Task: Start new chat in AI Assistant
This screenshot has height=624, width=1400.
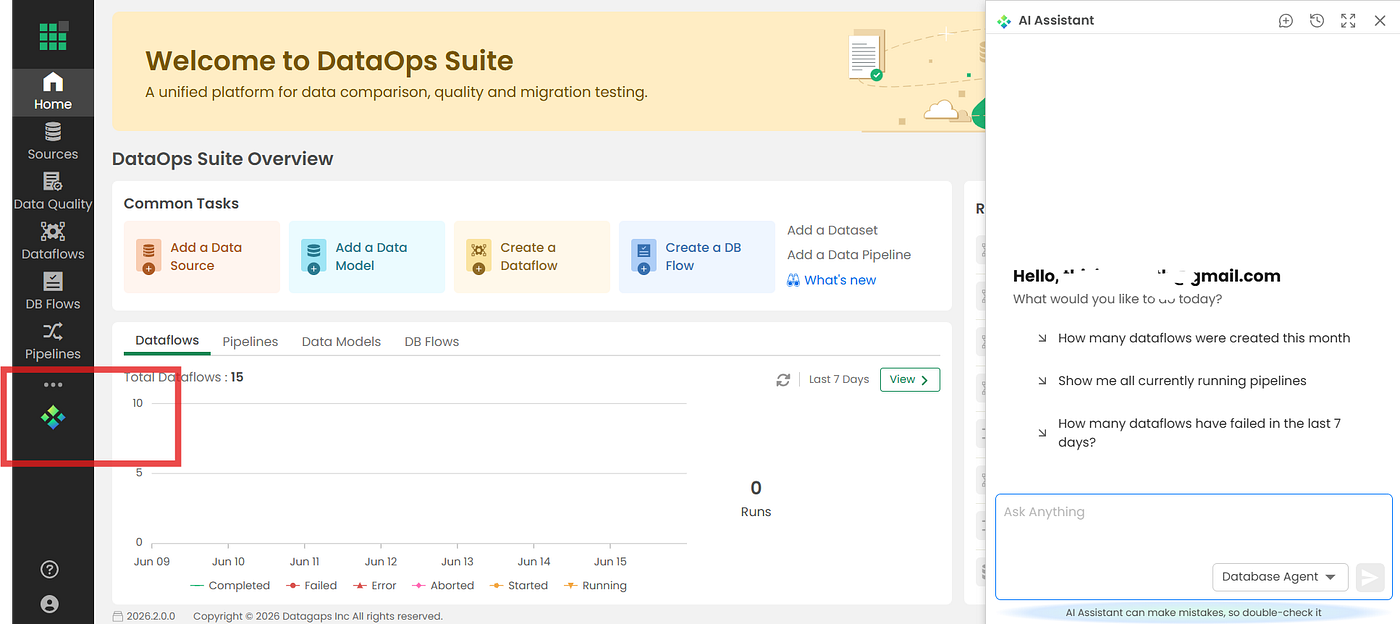Action: (1286, 21)
